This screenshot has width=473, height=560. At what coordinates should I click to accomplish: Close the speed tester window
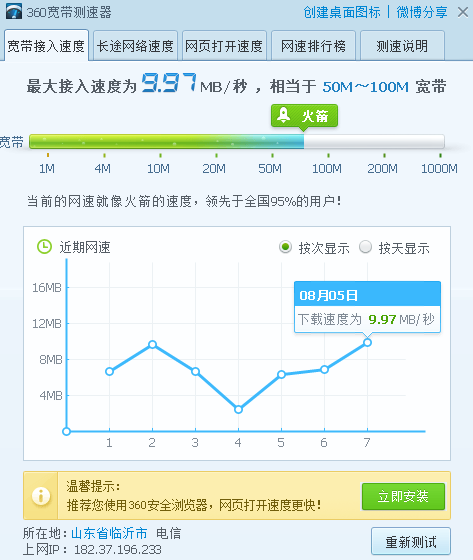tap(463, 12)
